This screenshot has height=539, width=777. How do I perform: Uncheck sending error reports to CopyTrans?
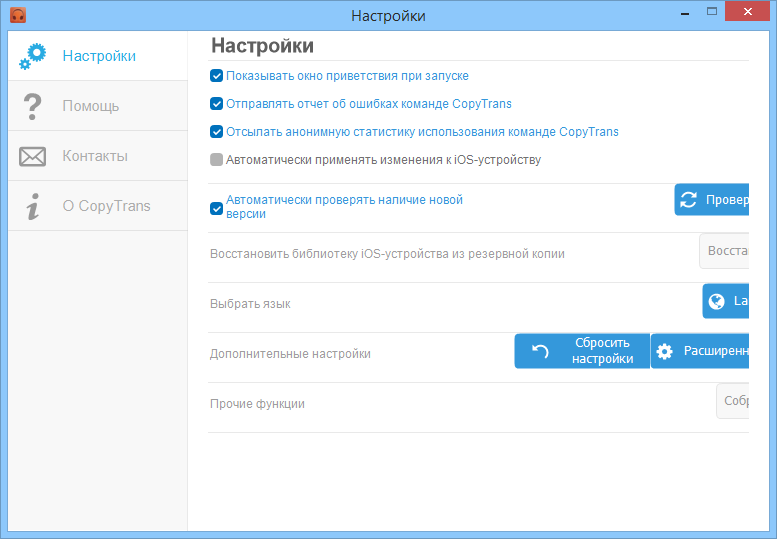click(217, 103)
